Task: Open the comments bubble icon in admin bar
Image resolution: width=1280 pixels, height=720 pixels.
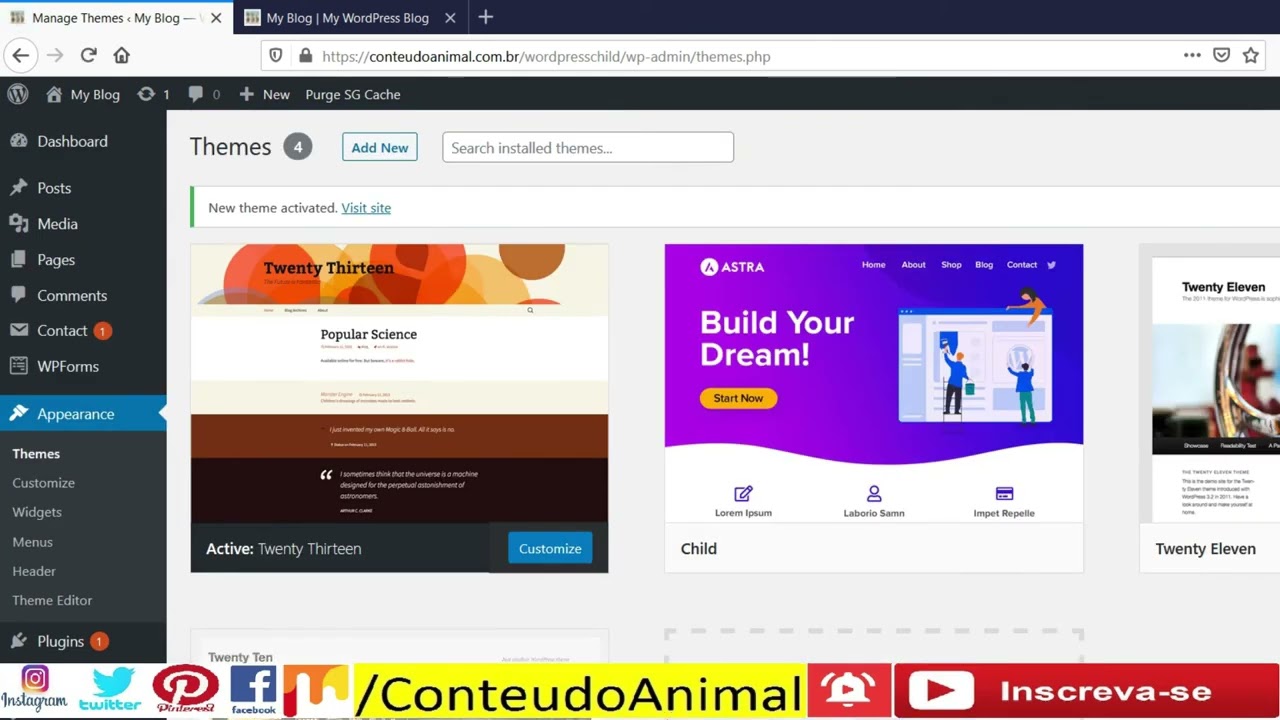Action: 196,94
